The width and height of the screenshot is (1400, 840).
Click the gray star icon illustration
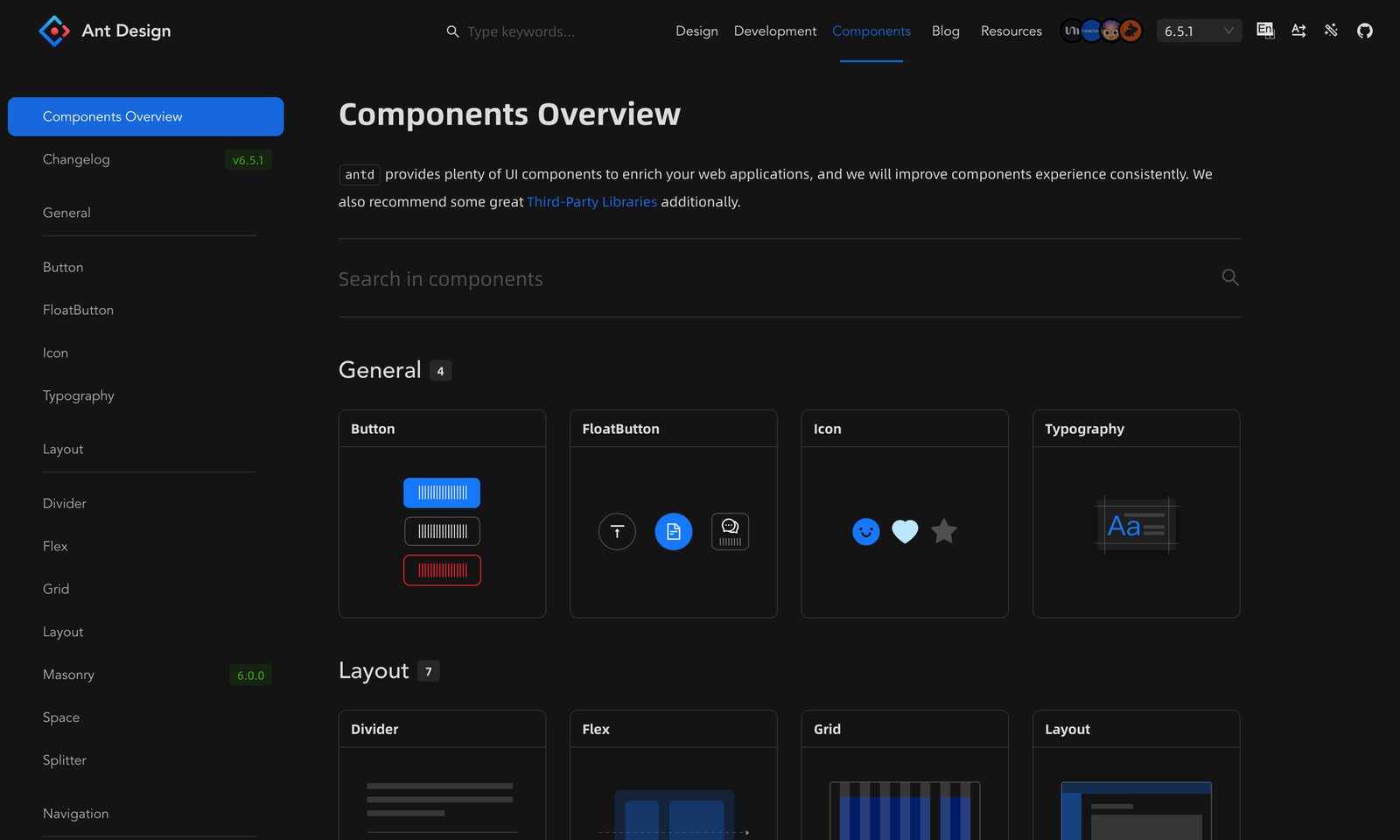coord(944,530)
